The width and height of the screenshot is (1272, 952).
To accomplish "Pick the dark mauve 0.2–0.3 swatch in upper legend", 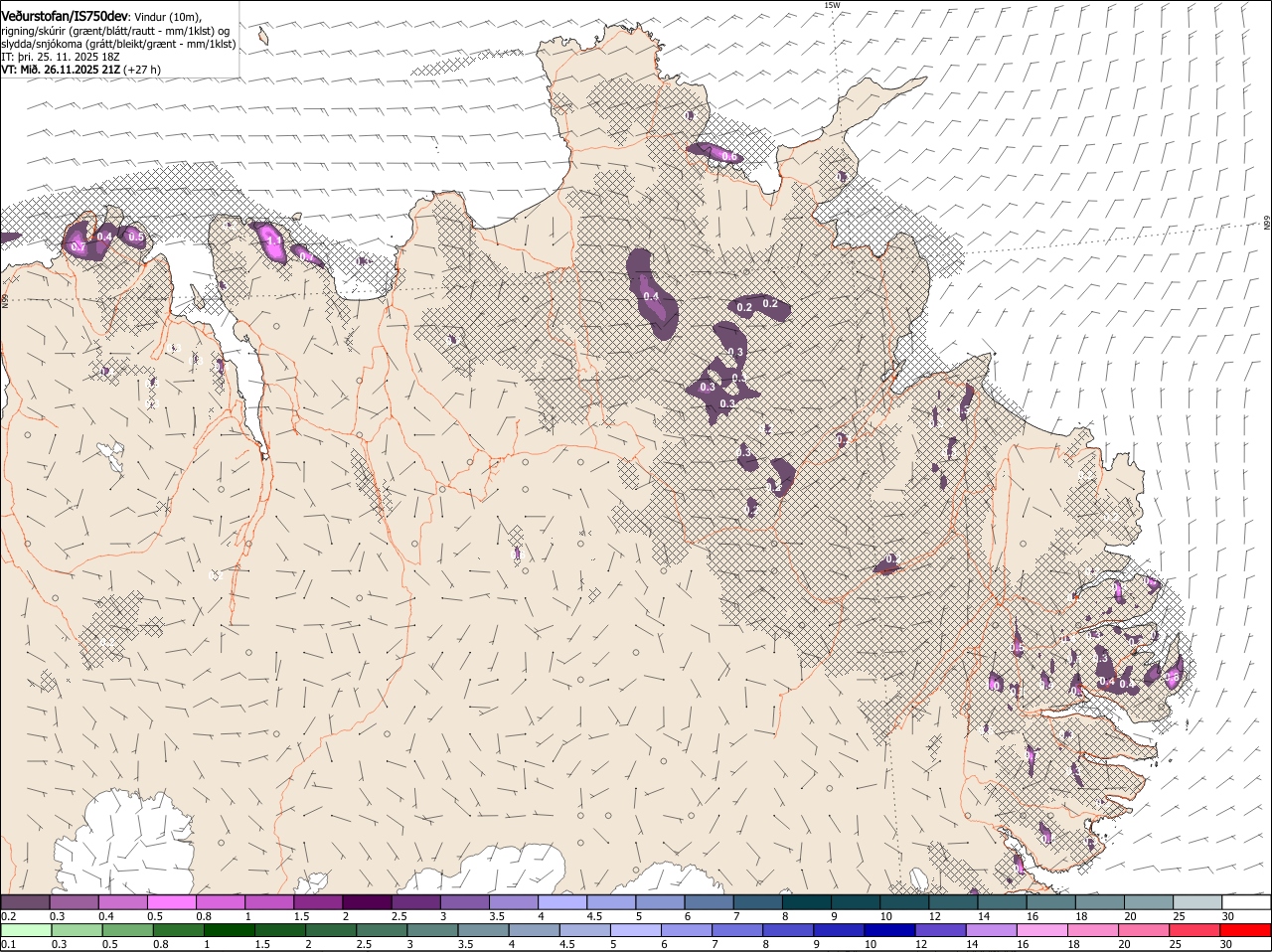I will pos(26,901).
